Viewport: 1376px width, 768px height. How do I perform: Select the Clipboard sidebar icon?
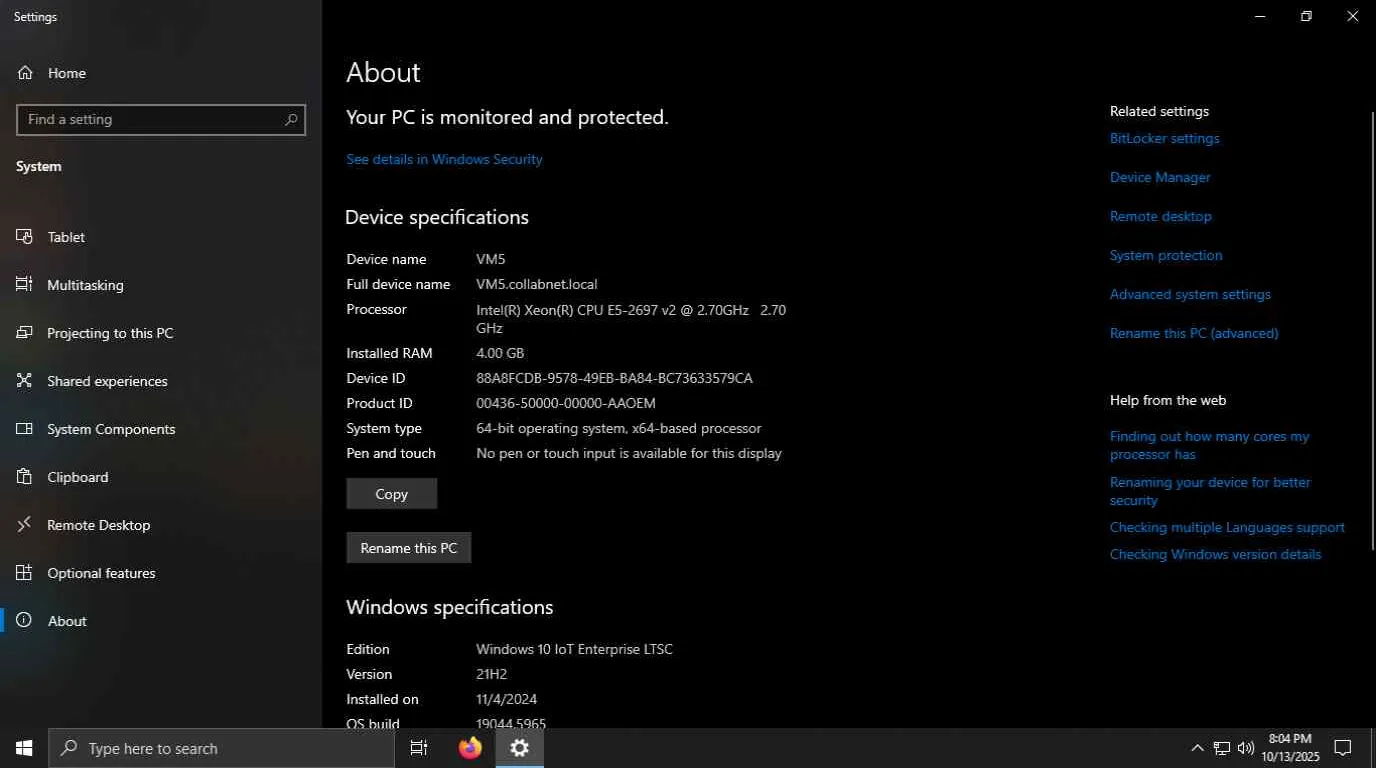coord(25,477)
